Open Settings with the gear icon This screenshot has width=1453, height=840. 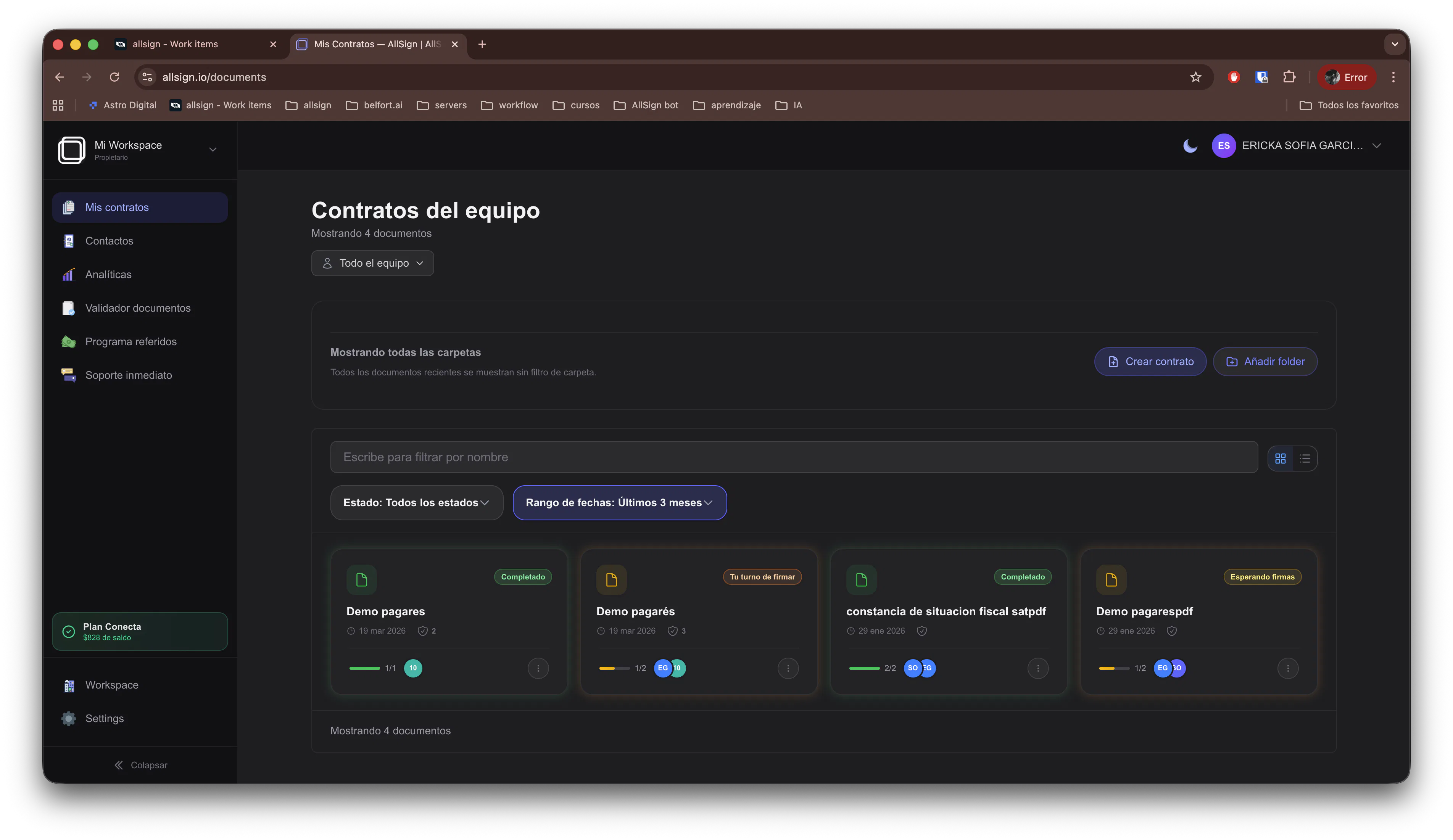click(69, 718)
